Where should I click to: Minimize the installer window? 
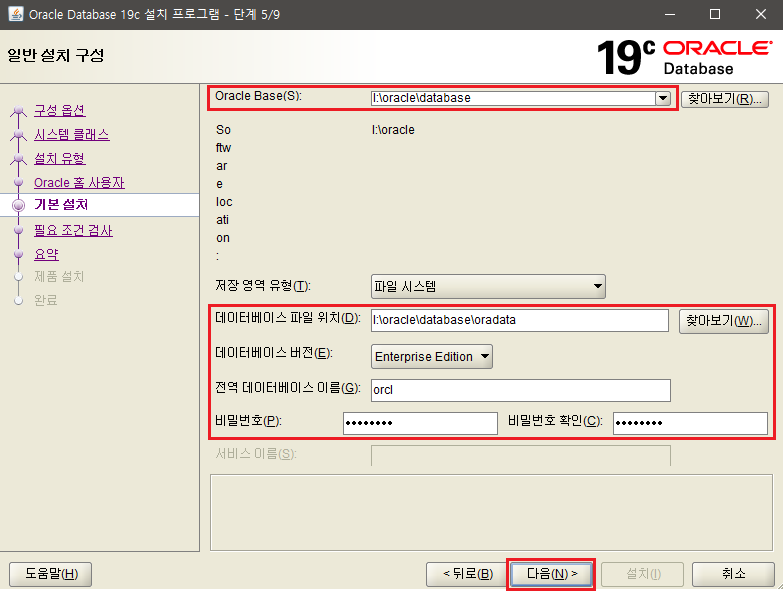(670, 14)
